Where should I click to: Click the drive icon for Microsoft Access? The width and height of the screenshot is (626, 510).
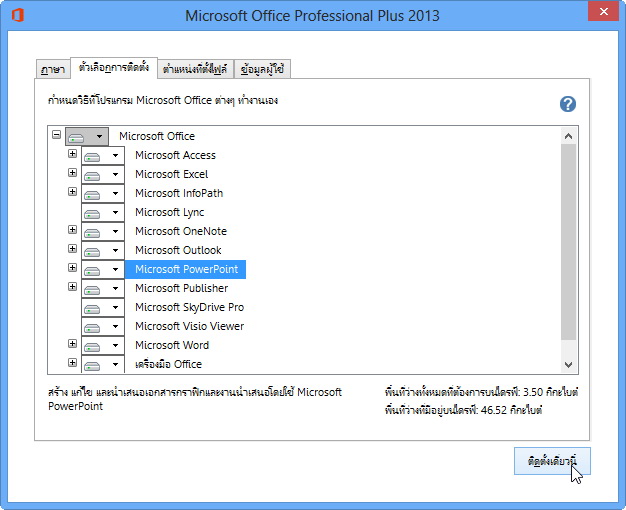click(93, 157)
